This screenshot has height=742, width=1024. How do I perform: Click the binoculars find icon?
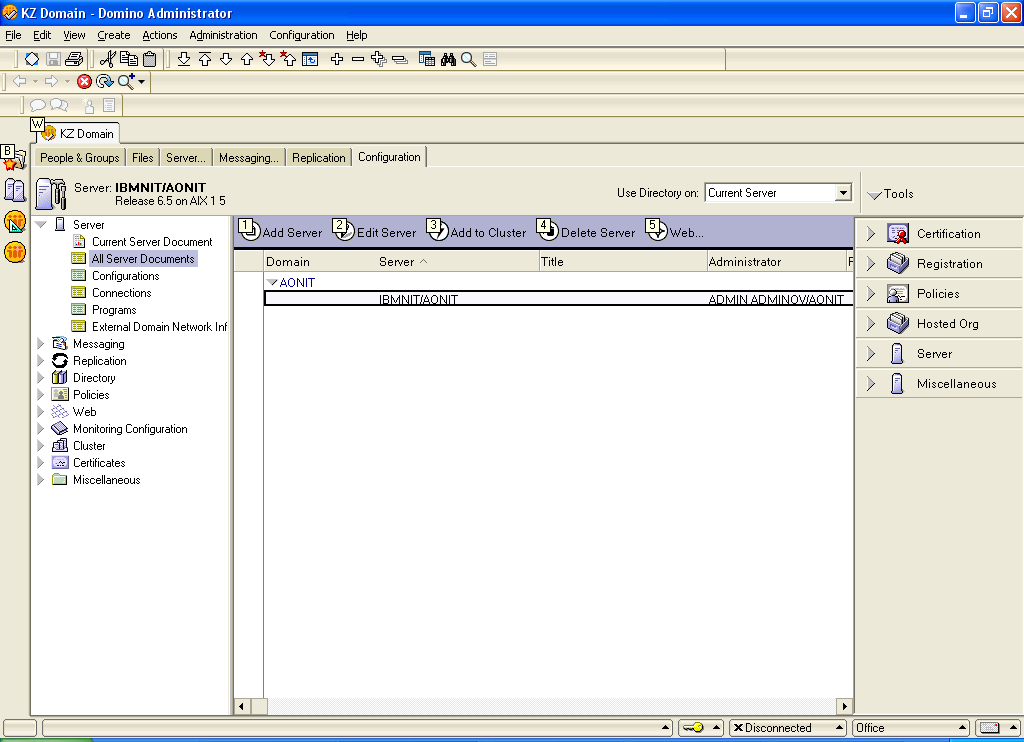[448, 59]
